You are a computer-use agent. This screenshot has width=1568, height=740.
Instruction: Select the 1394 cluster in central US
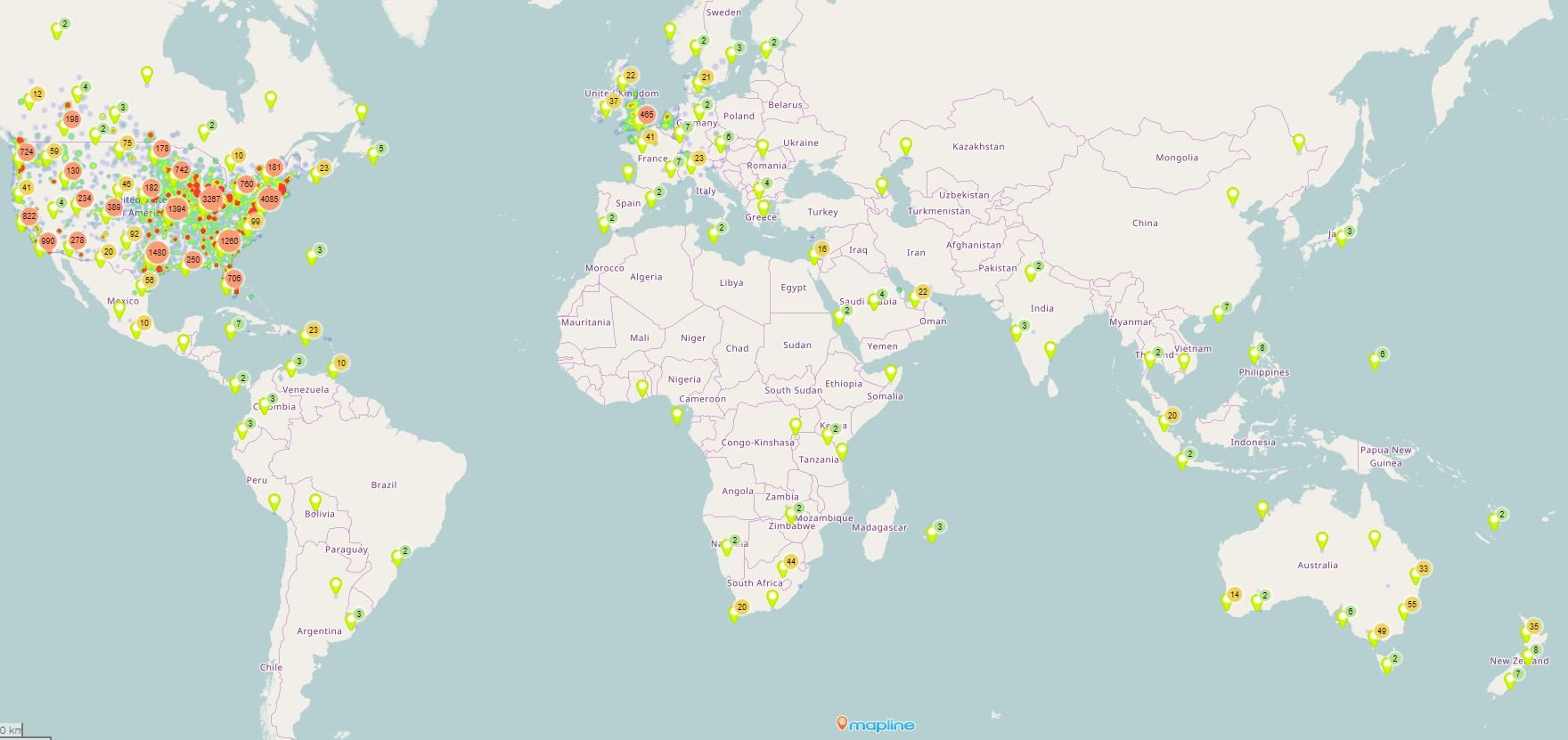(176, 209)
